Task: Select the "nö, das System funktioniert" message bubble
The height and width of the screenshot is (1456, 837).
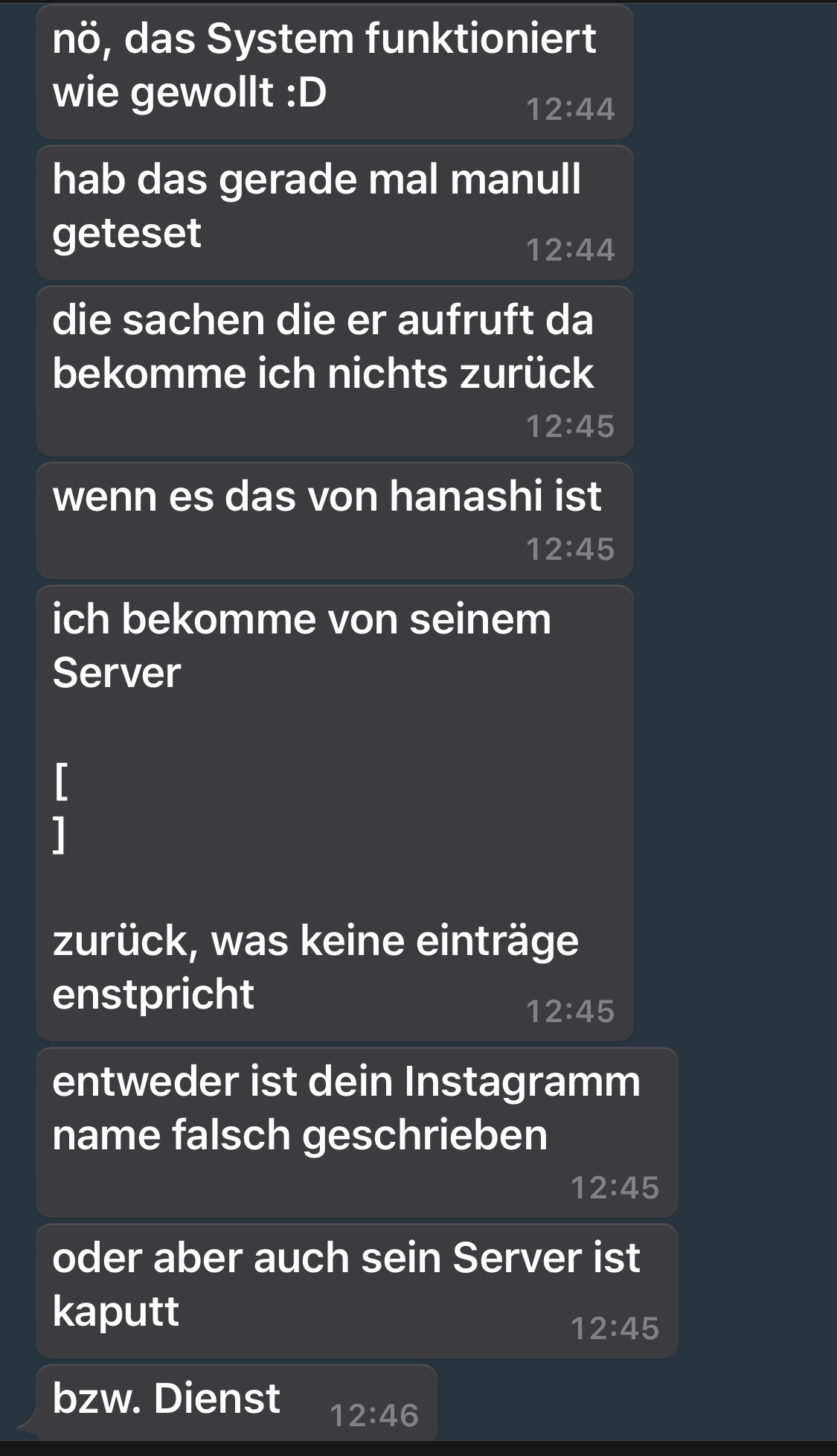Action: [x=335, y=71]
